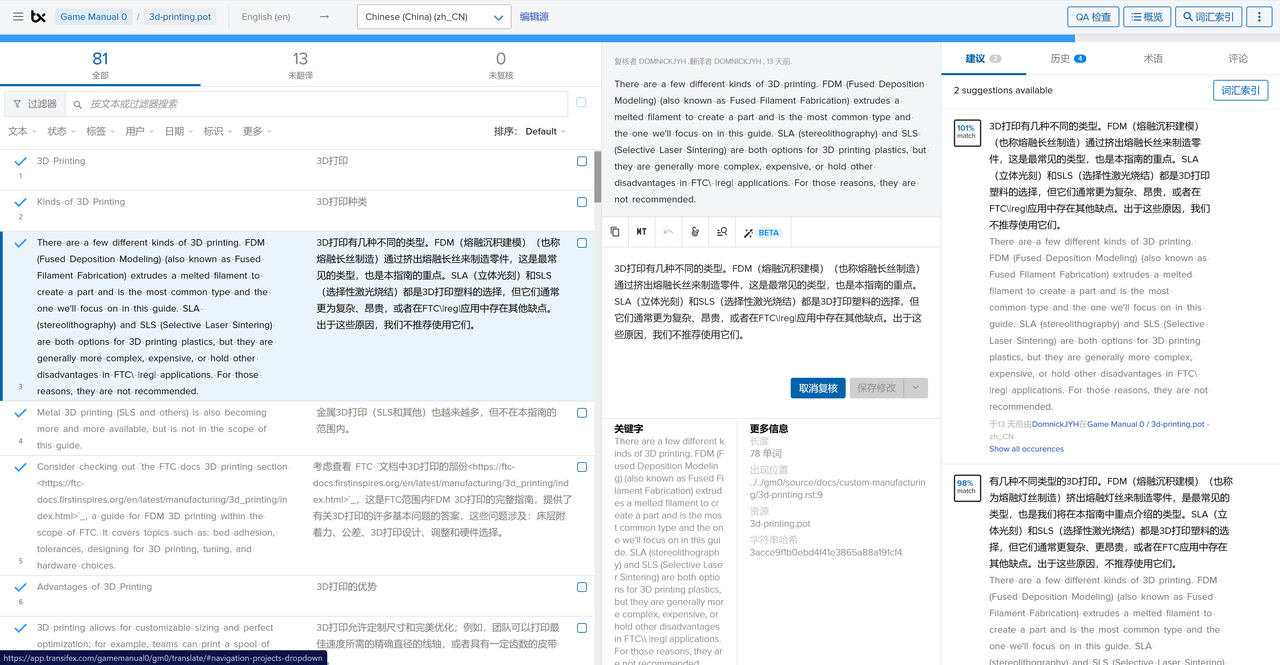Click the Transifex logo icon

pos(39,15)
